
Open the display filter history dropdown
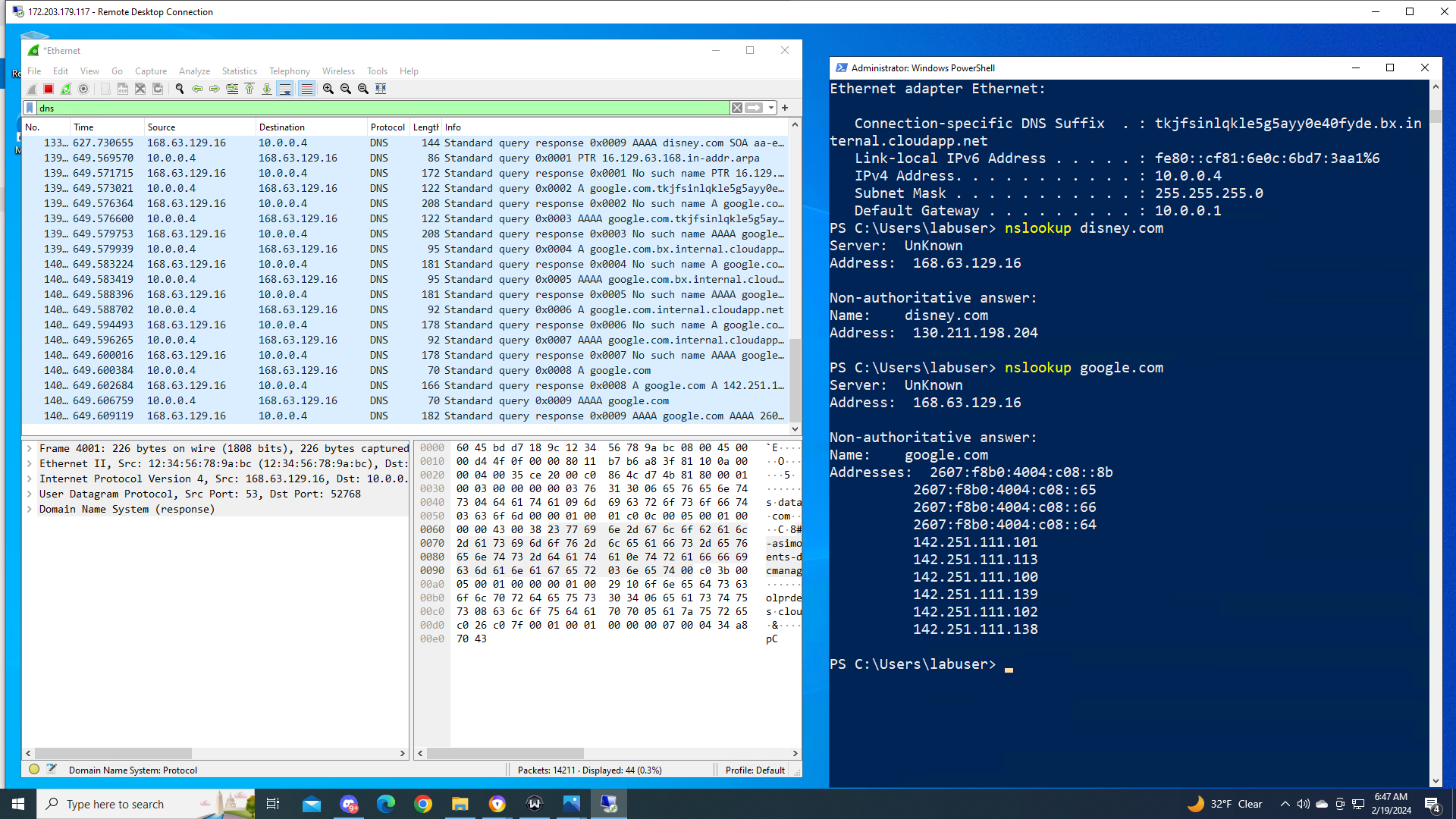point(771,108)
